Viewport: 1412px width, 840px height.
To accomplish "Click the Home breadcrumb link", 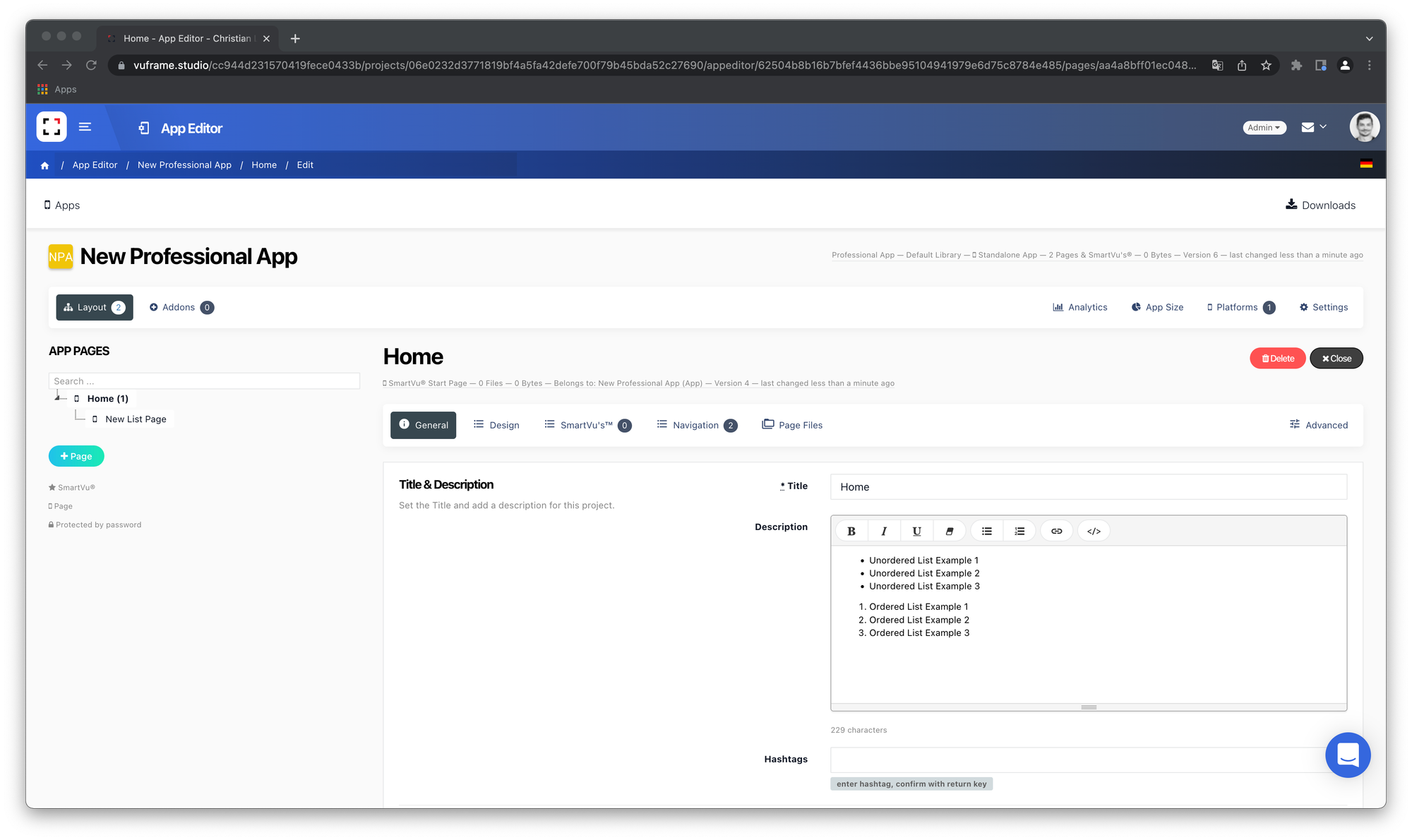I will (264, 165).
